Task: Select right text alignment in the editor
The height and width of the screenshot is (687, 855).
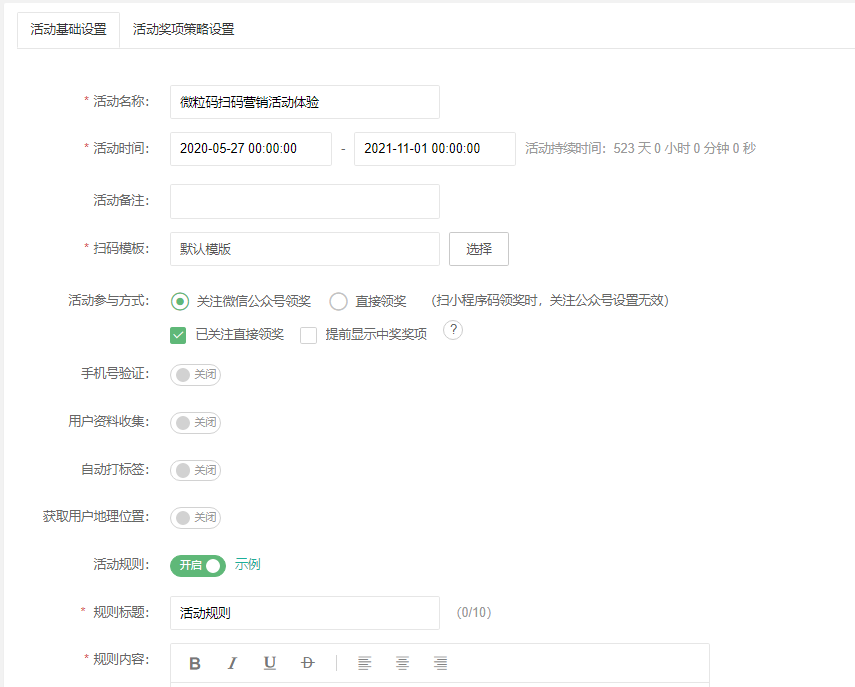Action: tap(441, 663)
